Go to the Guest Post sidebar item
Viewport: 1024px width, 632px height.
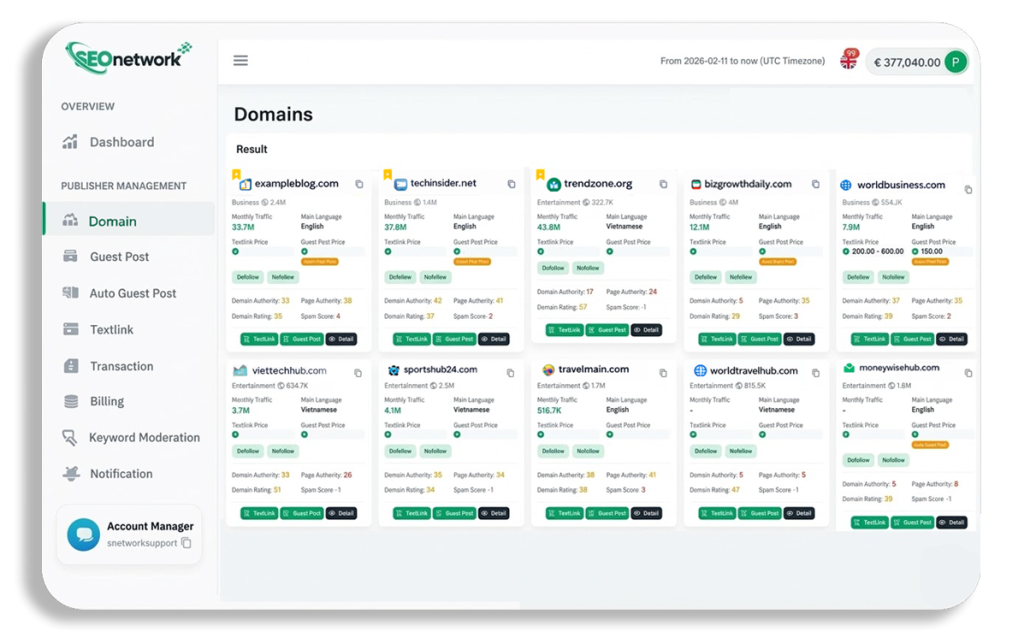(119, 257)
